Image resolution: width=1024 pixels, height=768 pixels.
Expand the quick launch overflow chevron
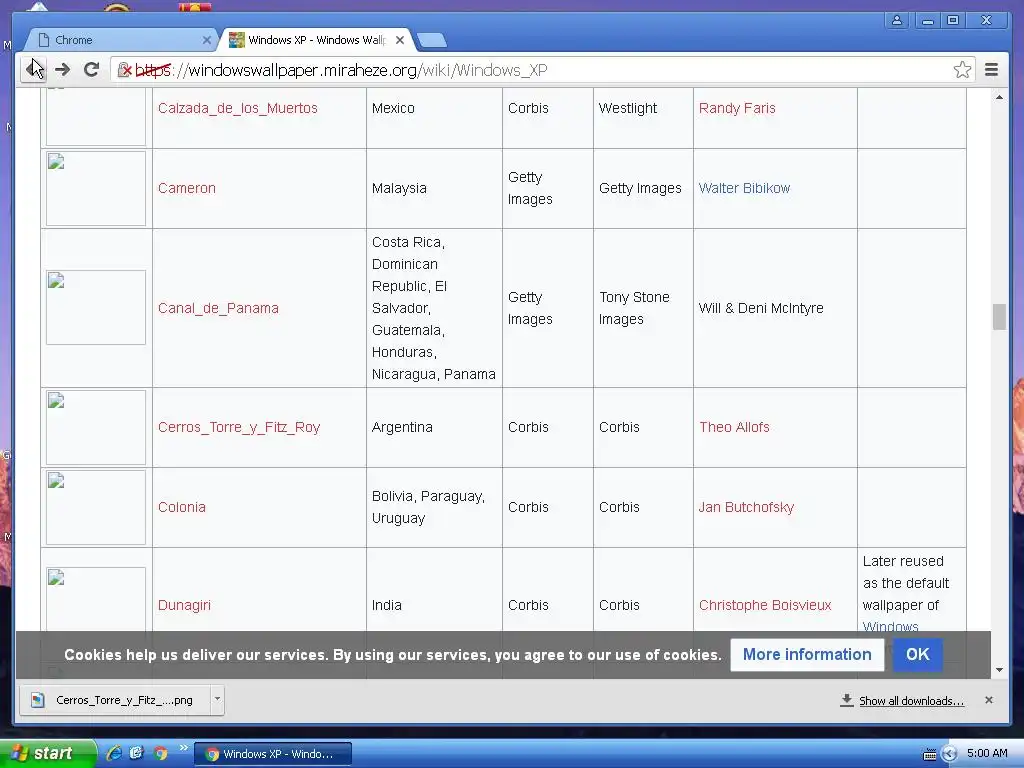183,747
